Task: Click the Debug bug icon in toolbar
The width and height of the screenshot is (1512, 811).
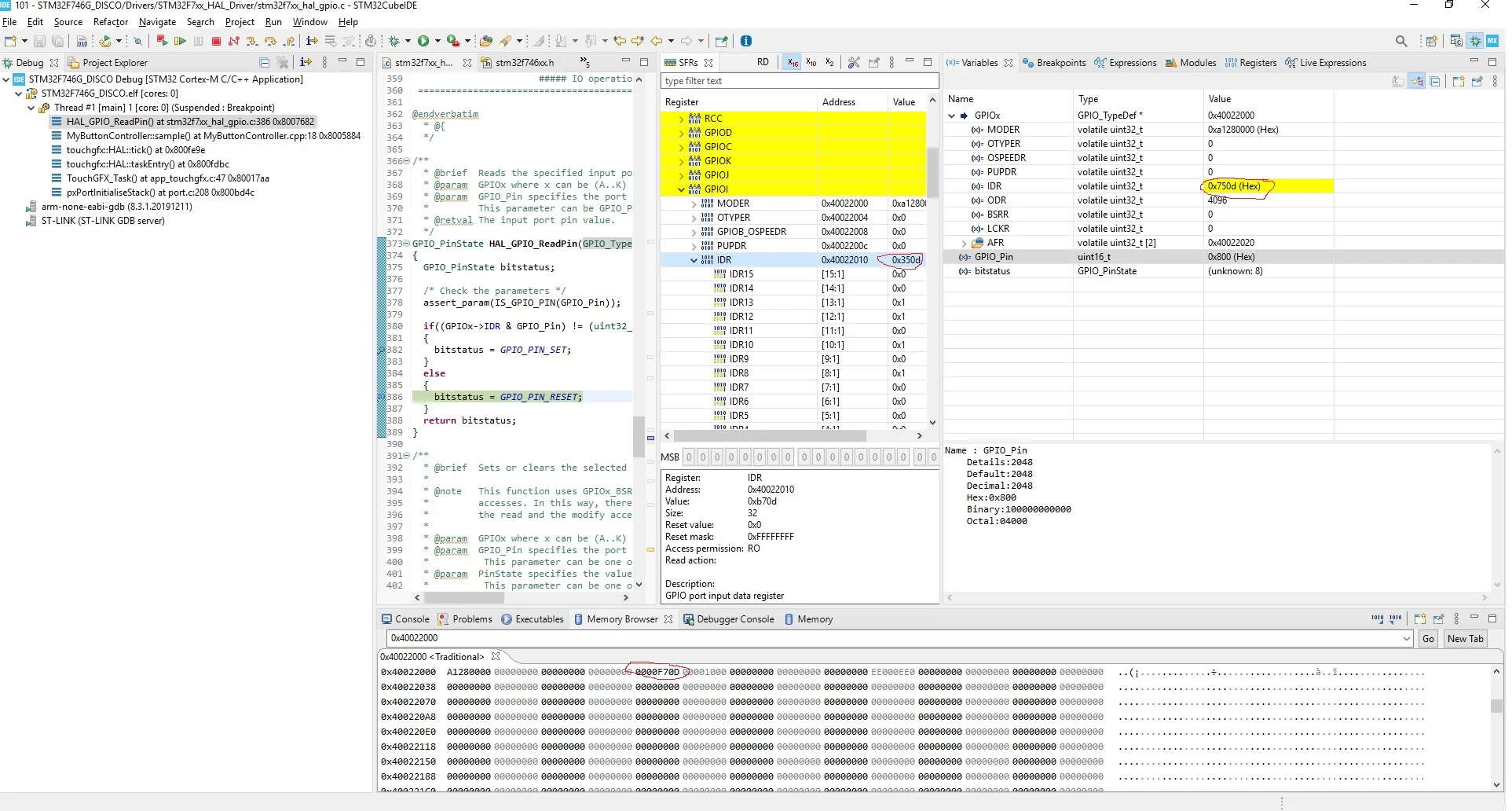Action: tap(395, 41)
